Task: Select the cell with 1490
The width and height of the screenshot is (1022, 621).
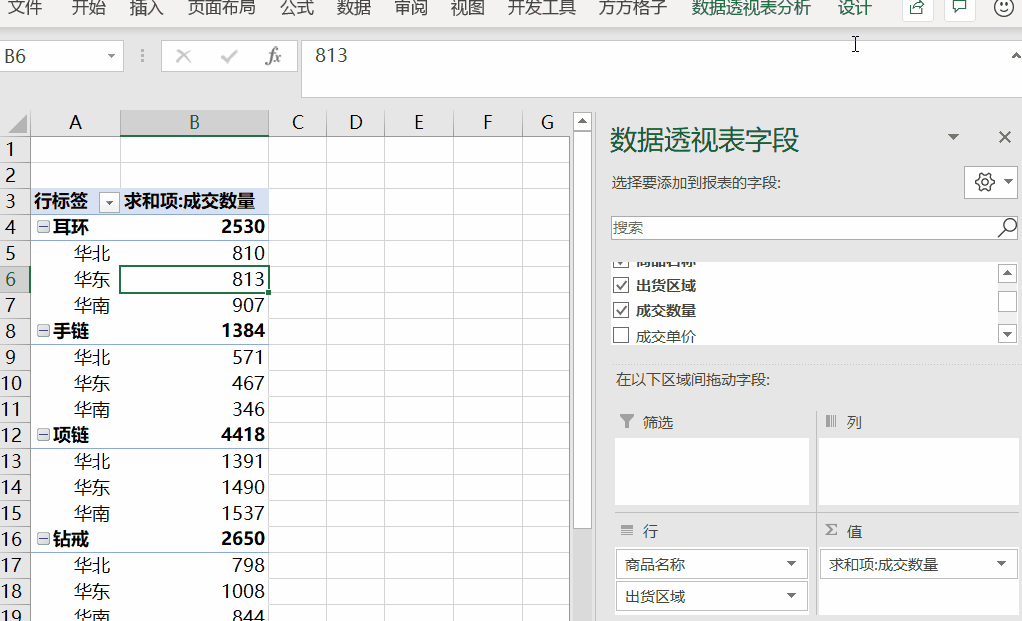Action: tap(194, 487)
